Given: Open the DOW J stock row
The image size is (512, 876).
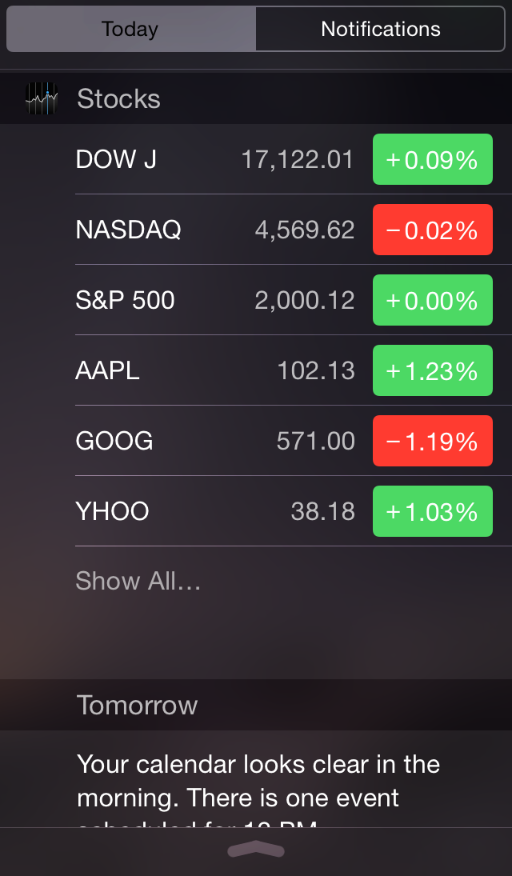Looking at the screenshot, I should [x=293, y=159].
